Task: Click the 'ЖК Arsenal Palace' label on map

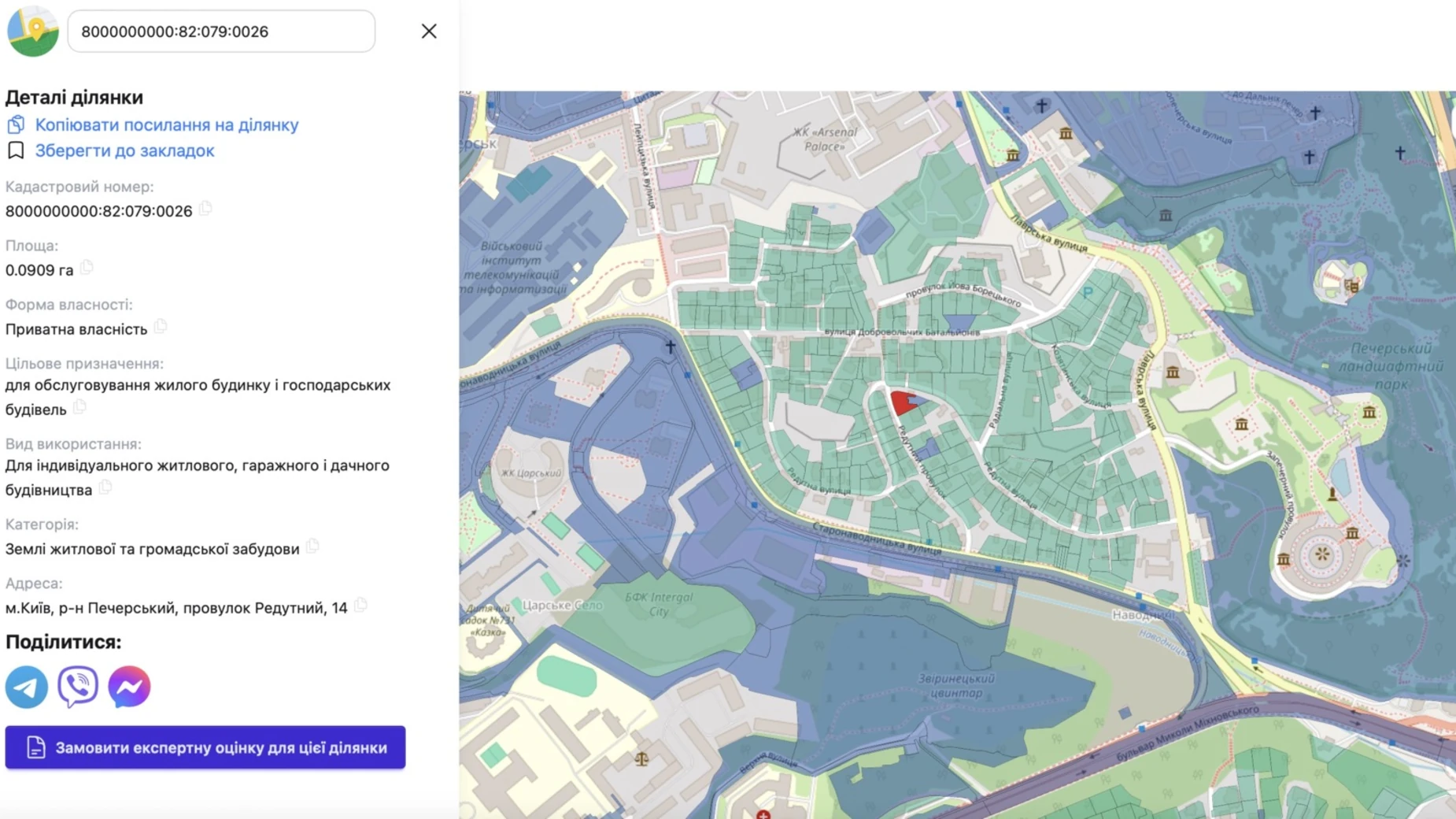Action: pyautogui.click(x=824, y=139)
